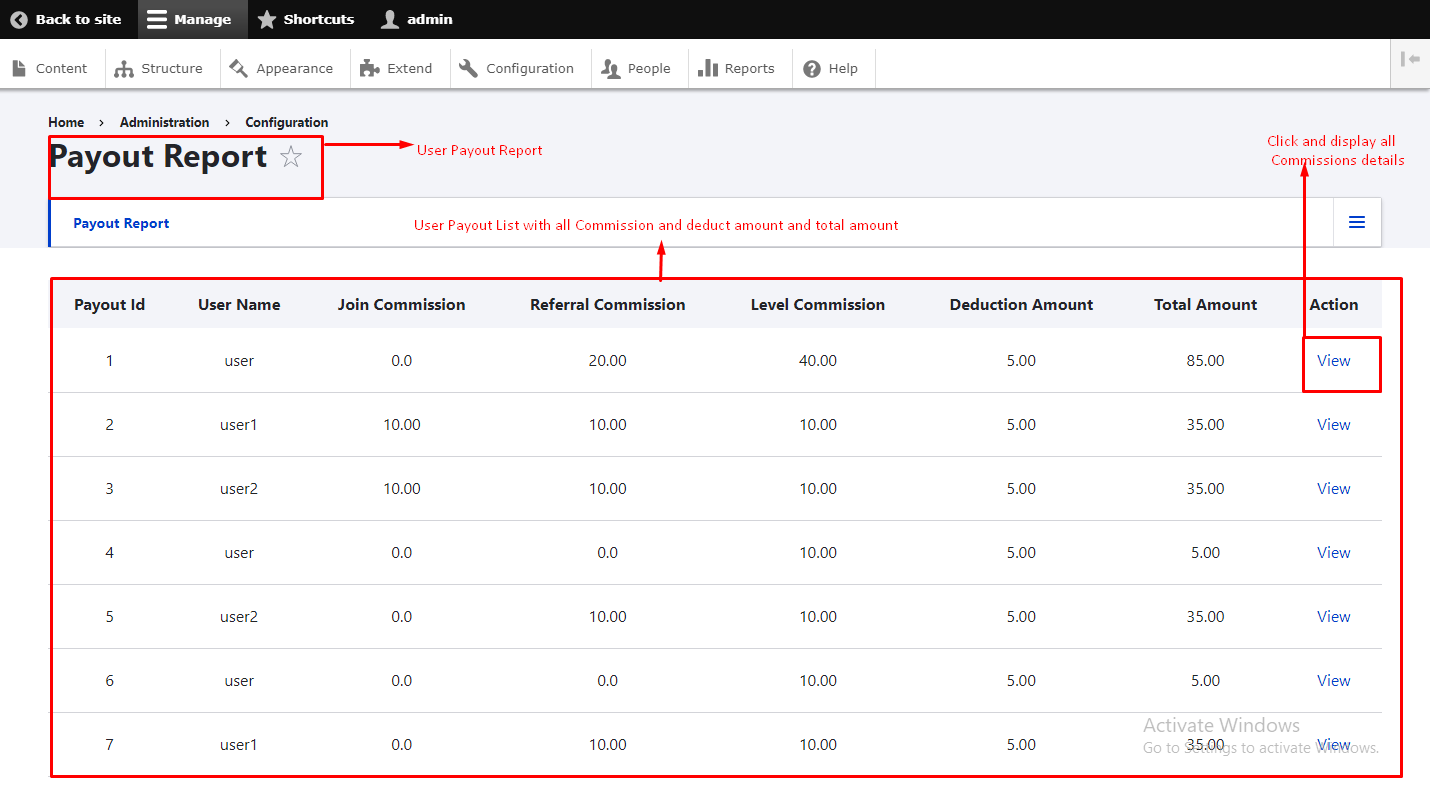
Task: Select the Payout Report tab
Action: point(121,223)
